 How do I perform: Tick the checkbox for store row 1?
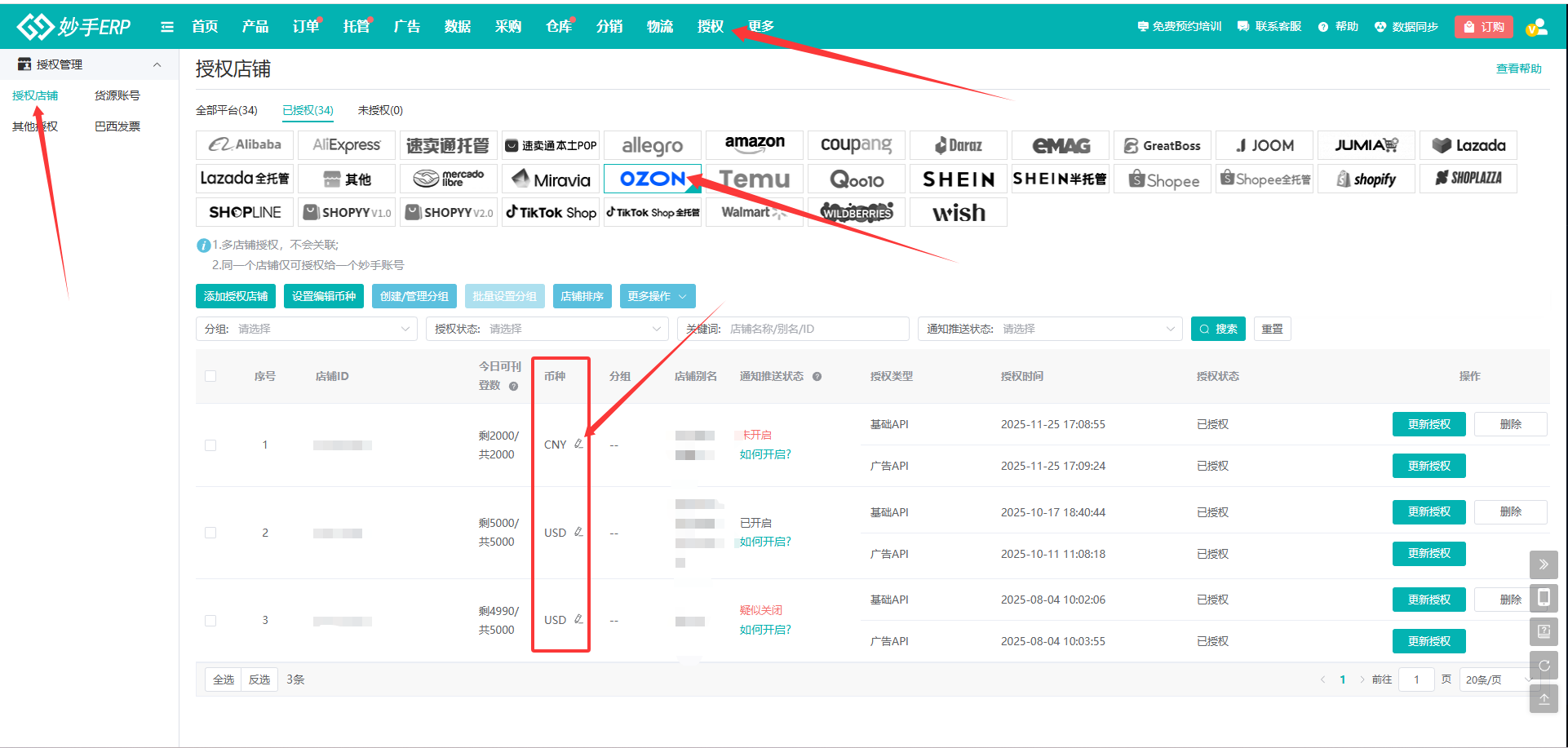210,445
